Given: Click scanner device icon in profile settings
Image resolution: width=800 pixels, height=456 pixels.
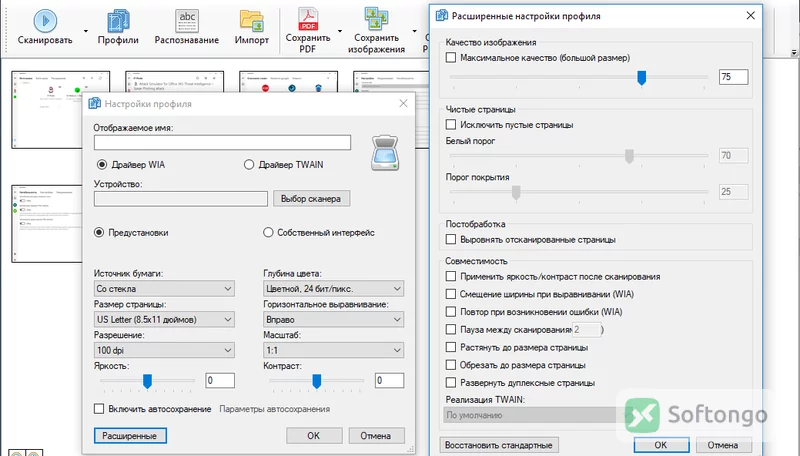Looking at the screenshot, I should [385, 153].
